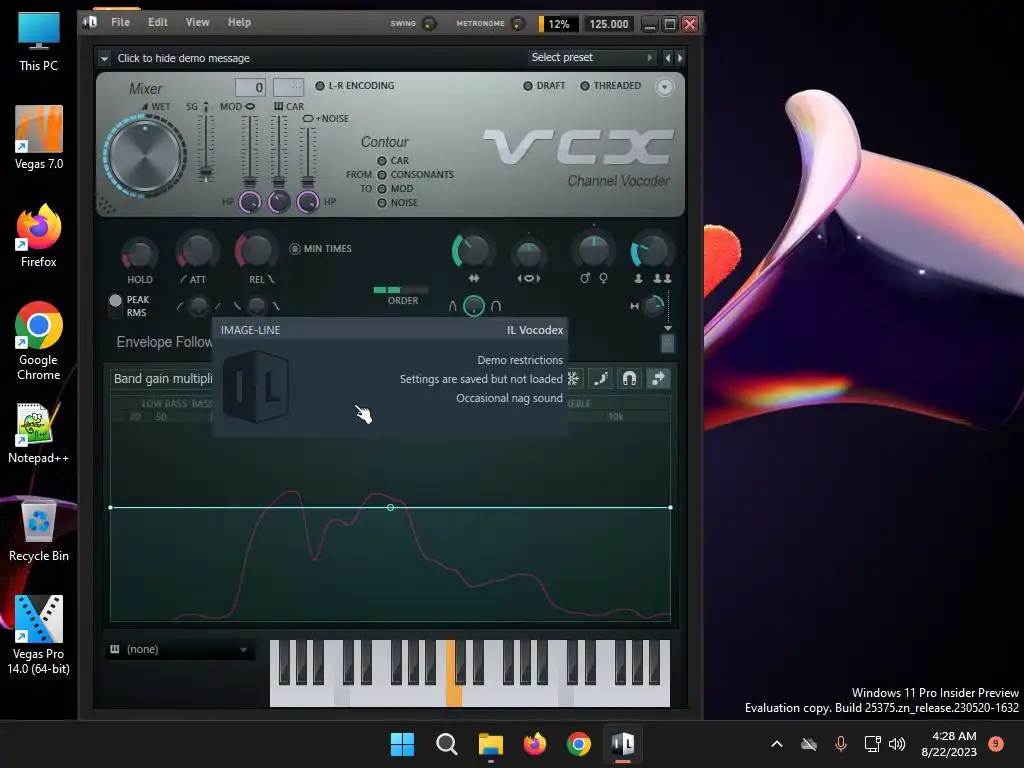Screen dimensions: 1024x768
Task: Click the magnet snap icon
Action: 630,379
